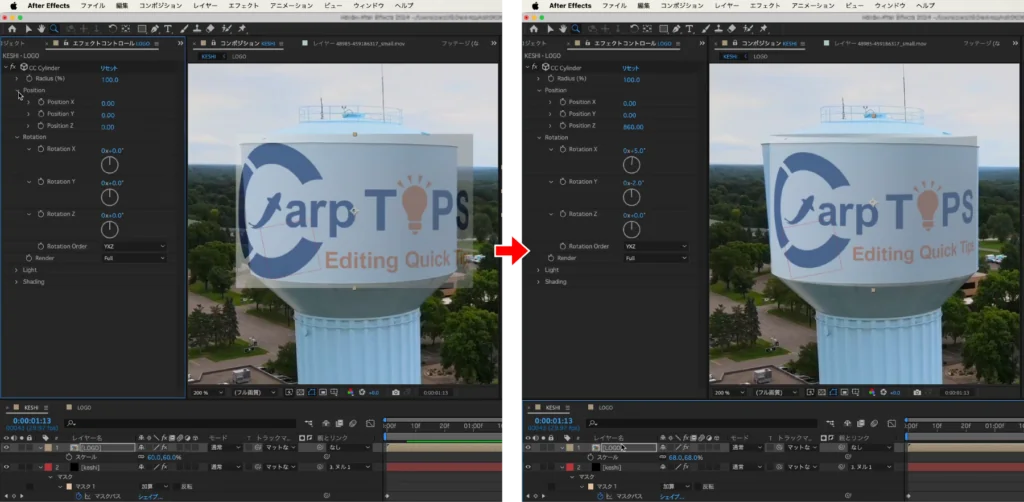Open the エフェクト menu in left menu bar
This screenshot has height=502, width=1024.
point(243,5)
